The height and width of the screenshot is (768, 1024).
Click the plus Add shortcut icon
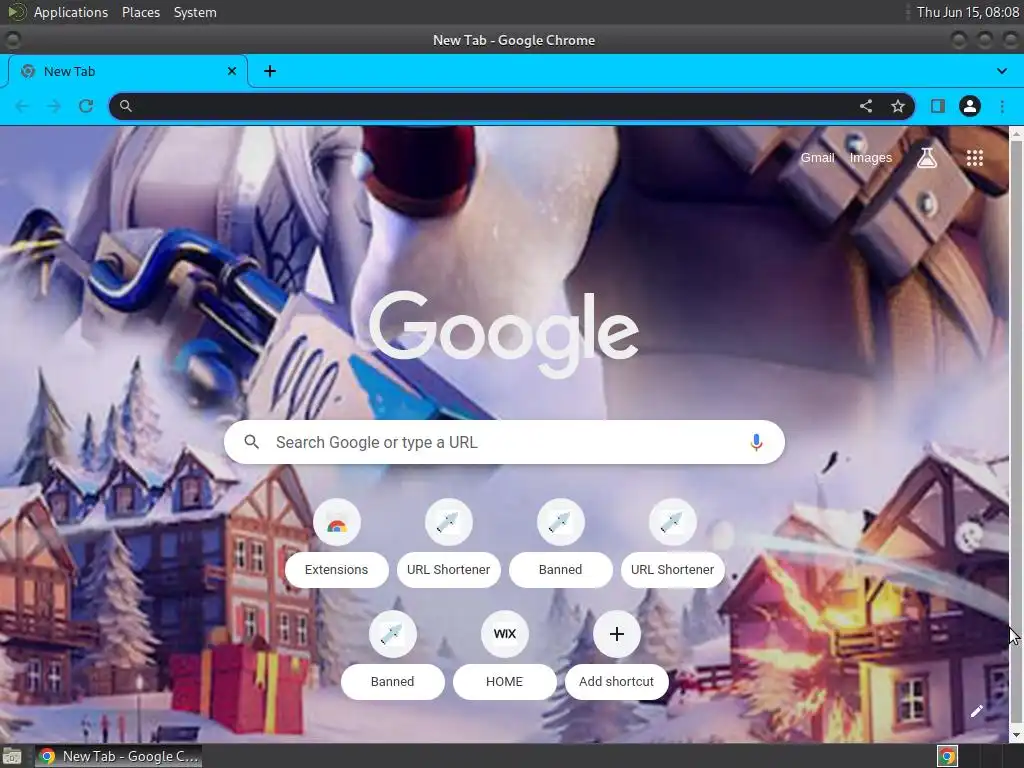point(616,634)
